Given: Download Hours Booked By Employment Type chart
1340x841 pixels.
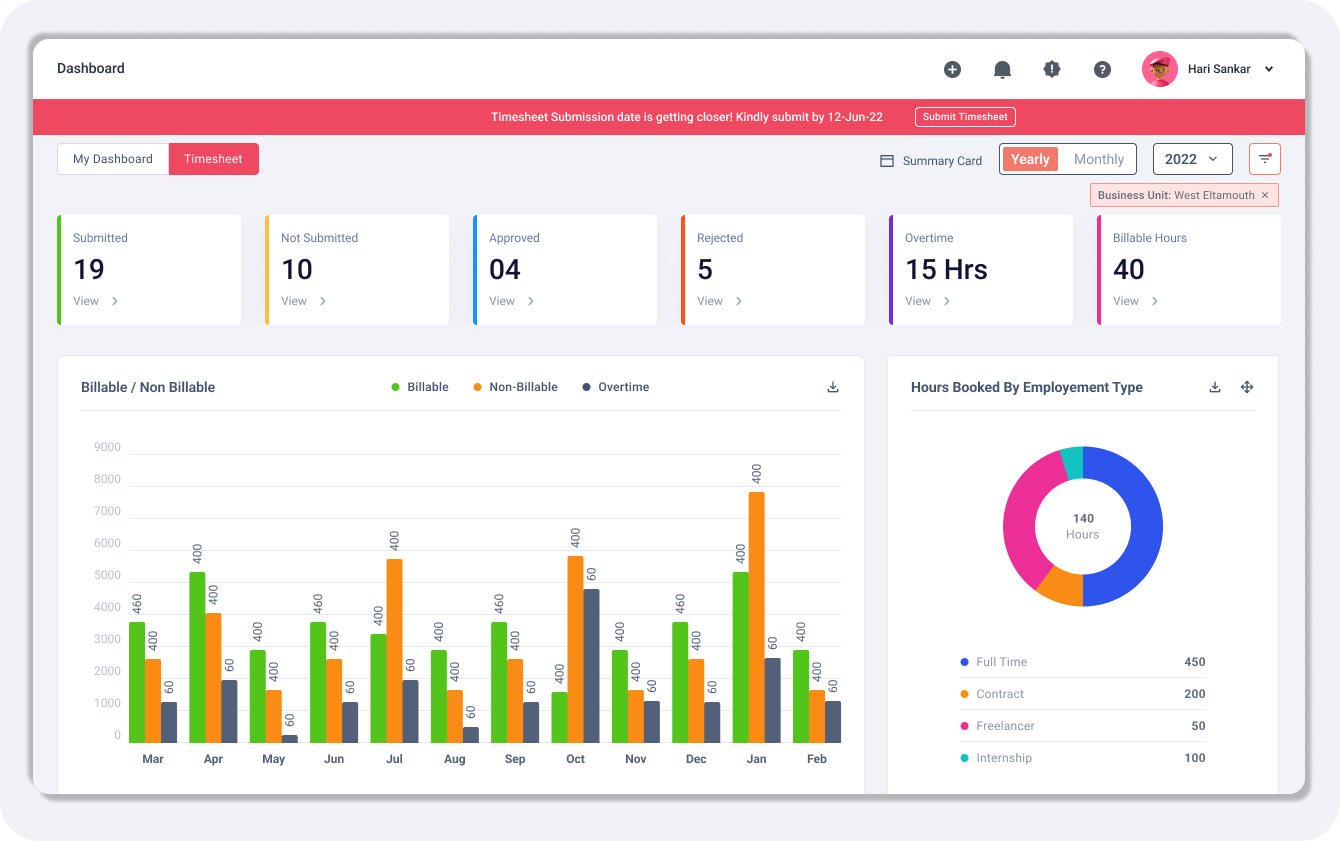Looking at the screenshot, I should coord(1215,387).
